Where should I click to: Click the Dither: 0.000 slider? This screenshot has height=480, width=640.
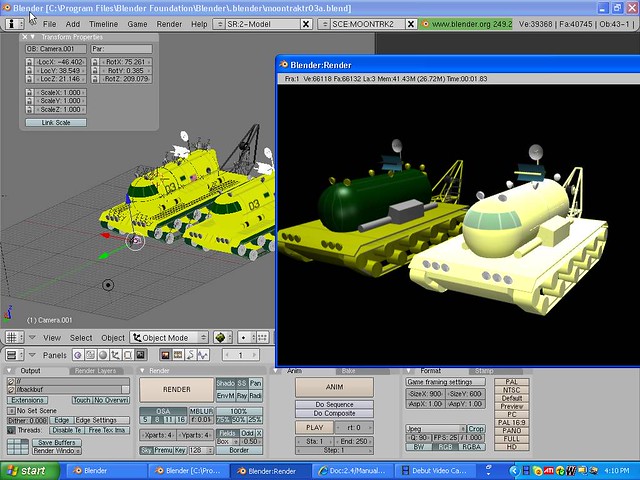coord(27,420)
